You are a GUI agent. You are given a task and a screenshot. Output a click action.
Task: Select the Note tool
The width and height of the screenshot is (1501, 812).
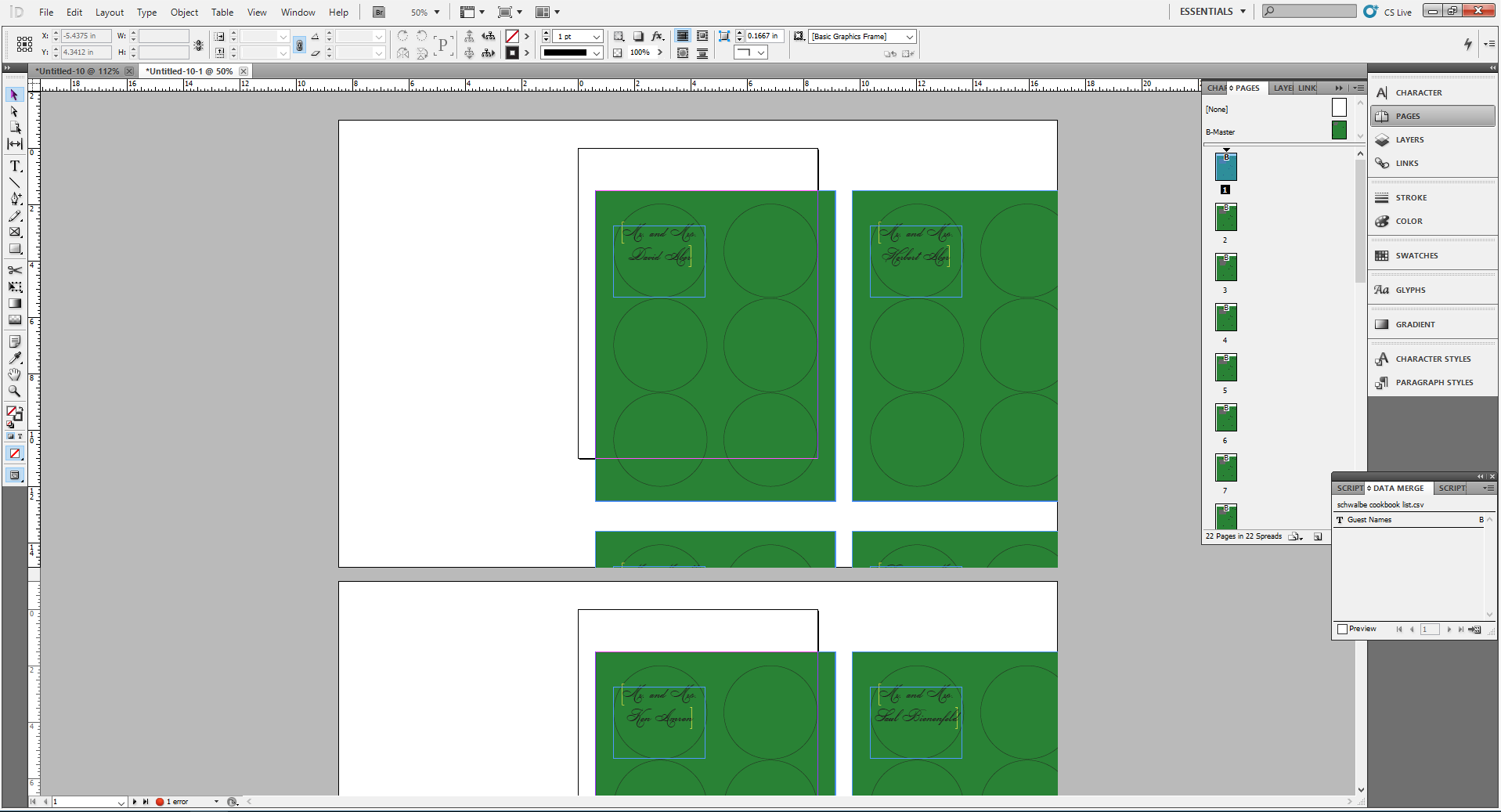coord(14,341)
